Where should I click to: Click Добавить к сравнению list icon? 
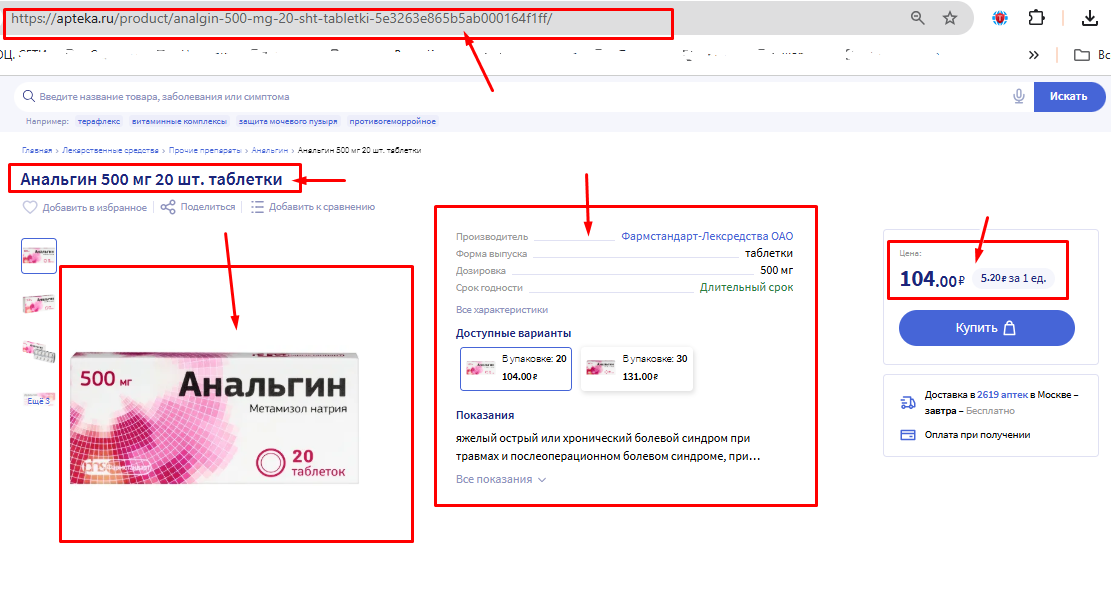pyautogui.click(x=257, y=207)
